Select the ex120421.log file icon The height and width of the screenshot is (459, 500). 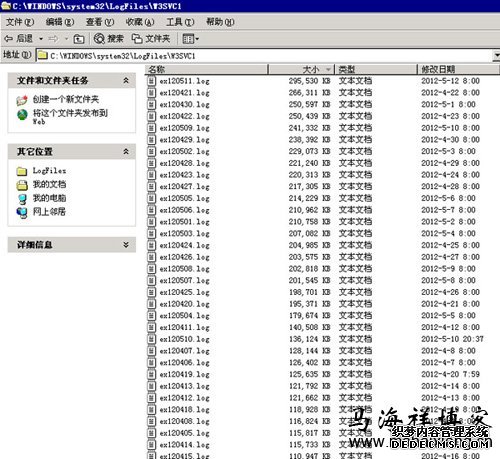pos(151,93)
